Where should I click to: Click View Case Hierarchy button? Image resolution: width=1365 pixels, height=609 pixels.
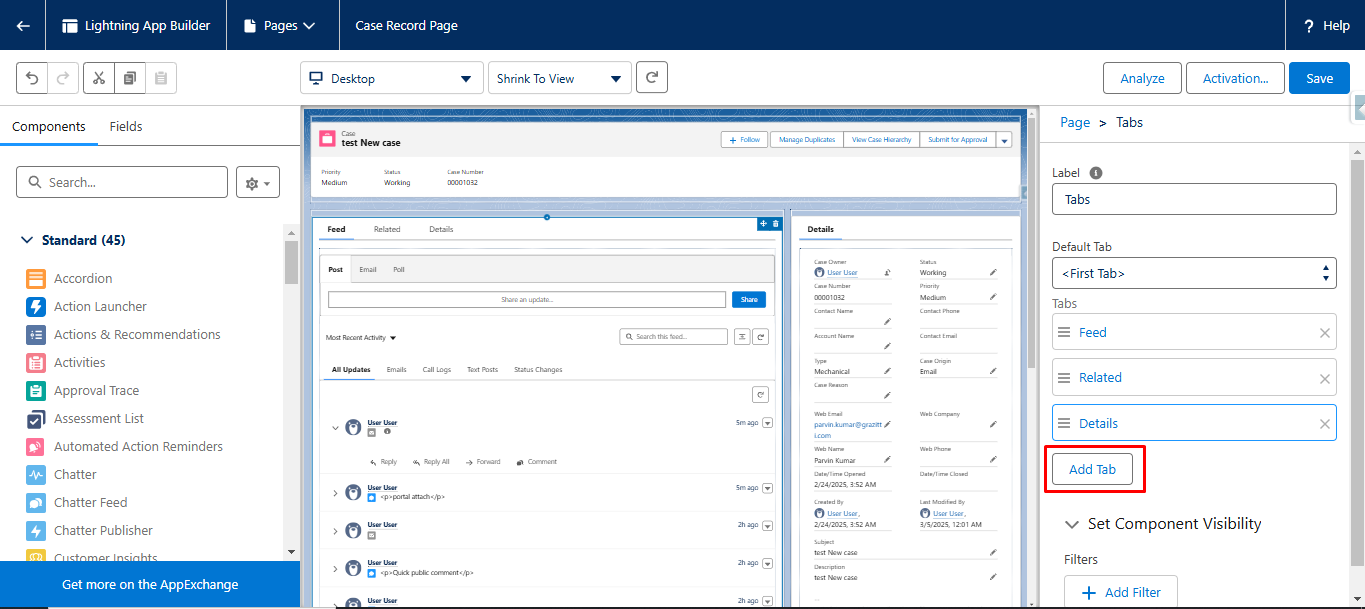[881, 140]
